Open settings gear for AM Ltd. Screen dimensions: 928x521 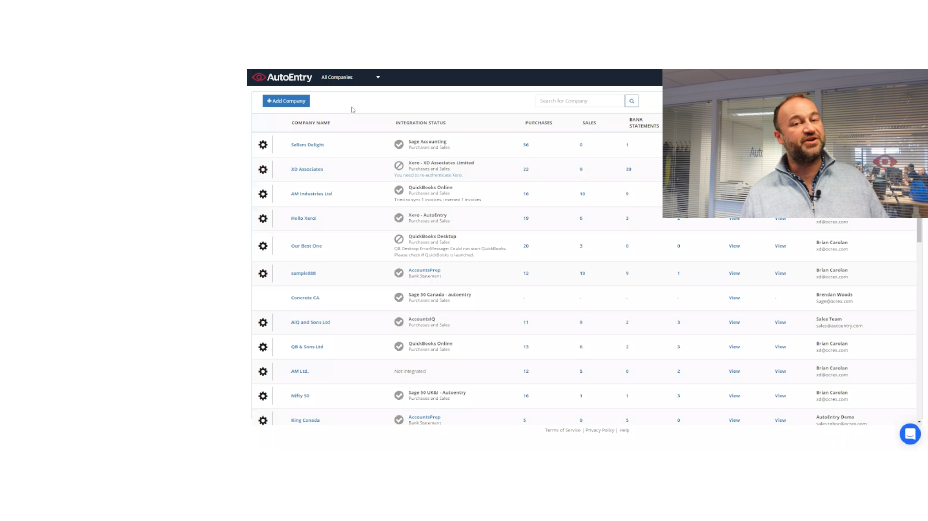pyautogui.click(x=263, y=371)
